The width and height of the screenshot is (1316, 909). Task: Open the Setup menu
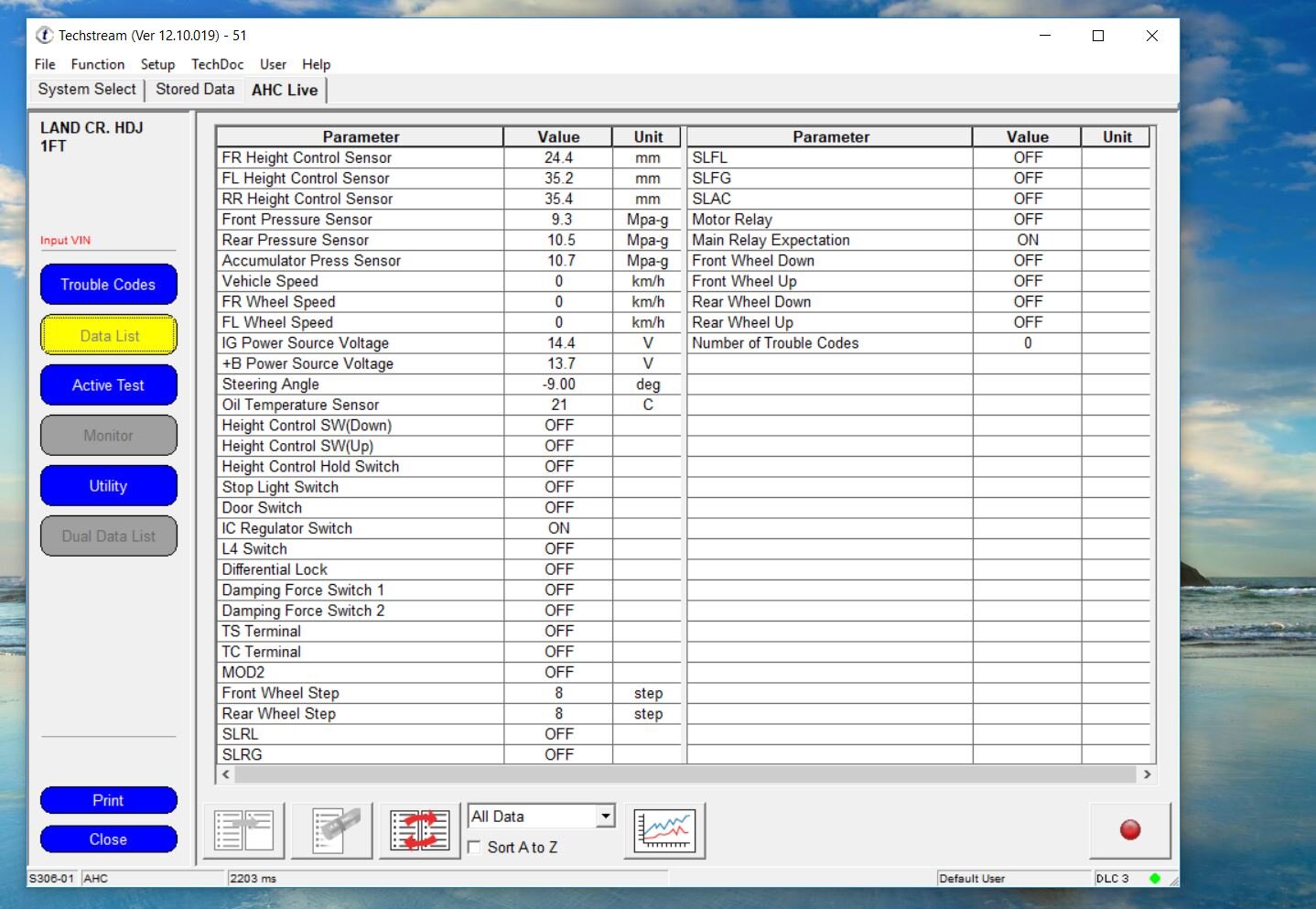157,64
